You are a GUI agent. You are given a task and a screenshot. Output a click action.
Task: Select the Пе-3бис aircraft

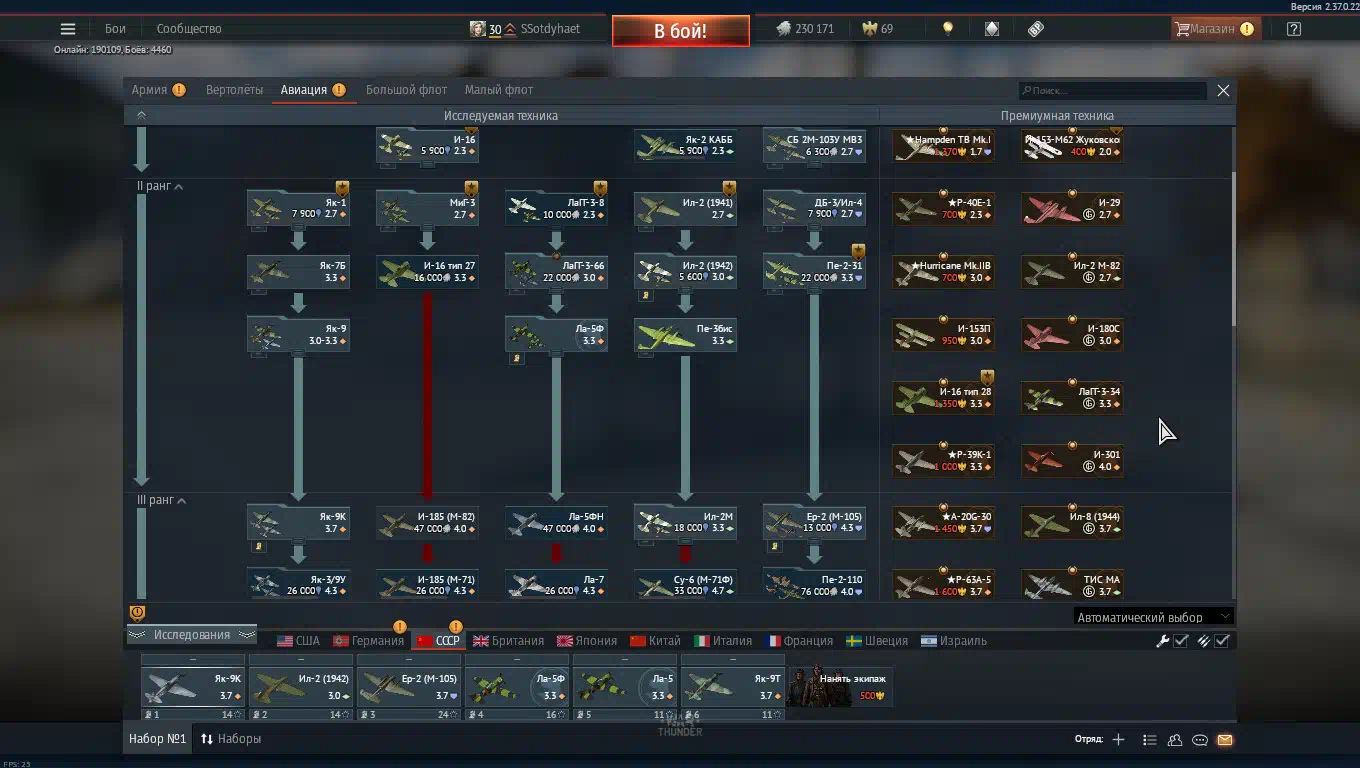pyautogui.click(x=685, y=334)
